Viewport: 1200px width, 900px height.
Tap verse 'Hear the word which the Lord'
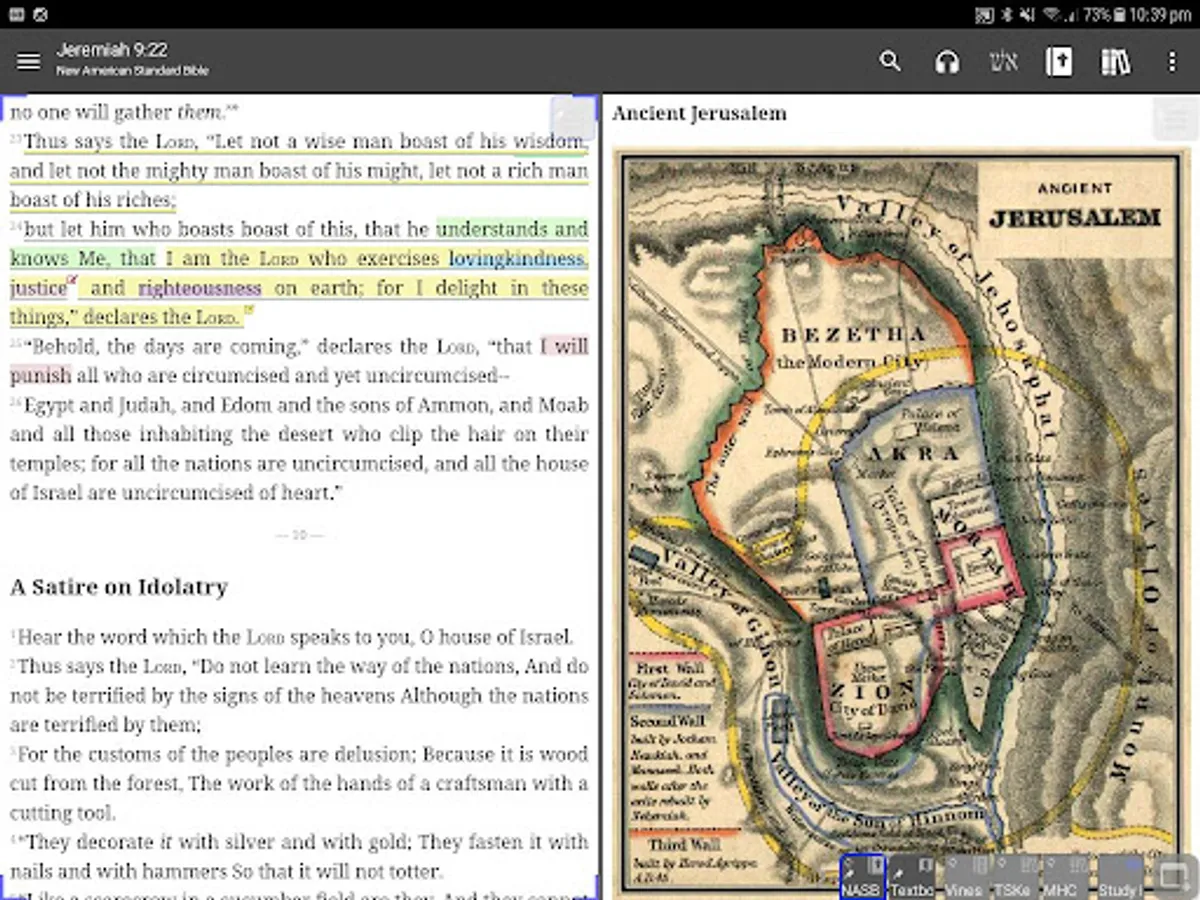tap(291, 637)
